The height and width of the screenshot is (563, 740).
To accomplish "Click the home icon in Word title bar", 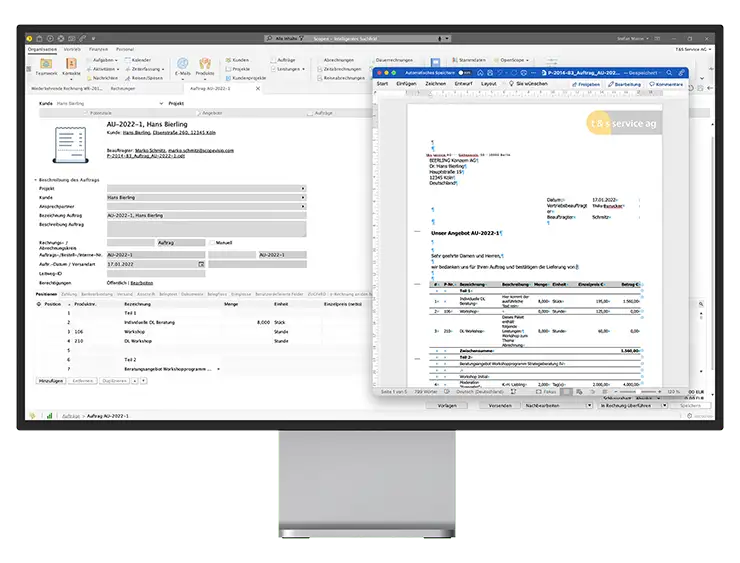I will click(480, 72).
